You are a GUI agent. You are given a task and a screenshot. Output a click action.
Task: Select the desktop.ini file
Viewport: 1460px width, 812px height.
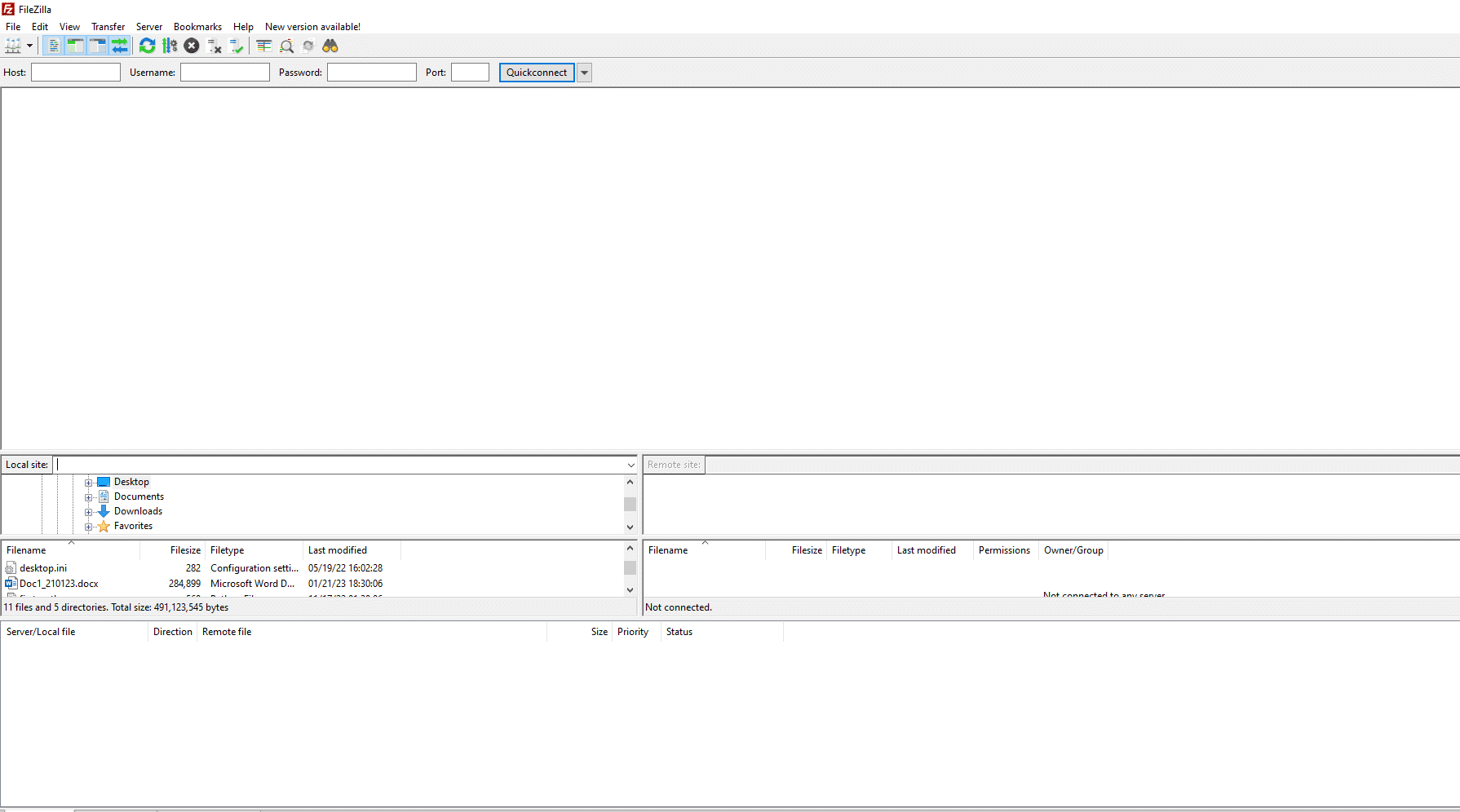[43, 568]
